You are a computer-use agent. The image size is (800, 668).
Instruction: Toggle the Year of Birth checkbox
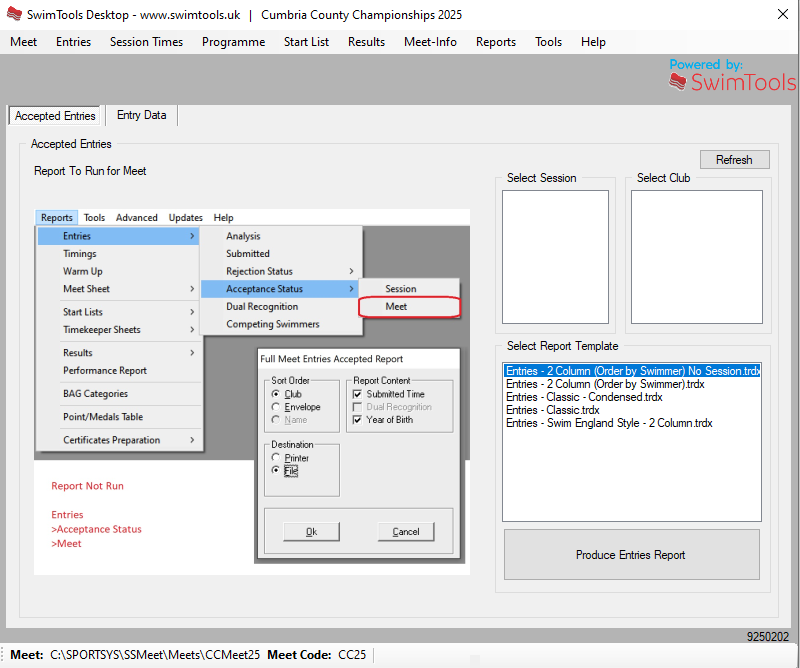click(358, 420)
